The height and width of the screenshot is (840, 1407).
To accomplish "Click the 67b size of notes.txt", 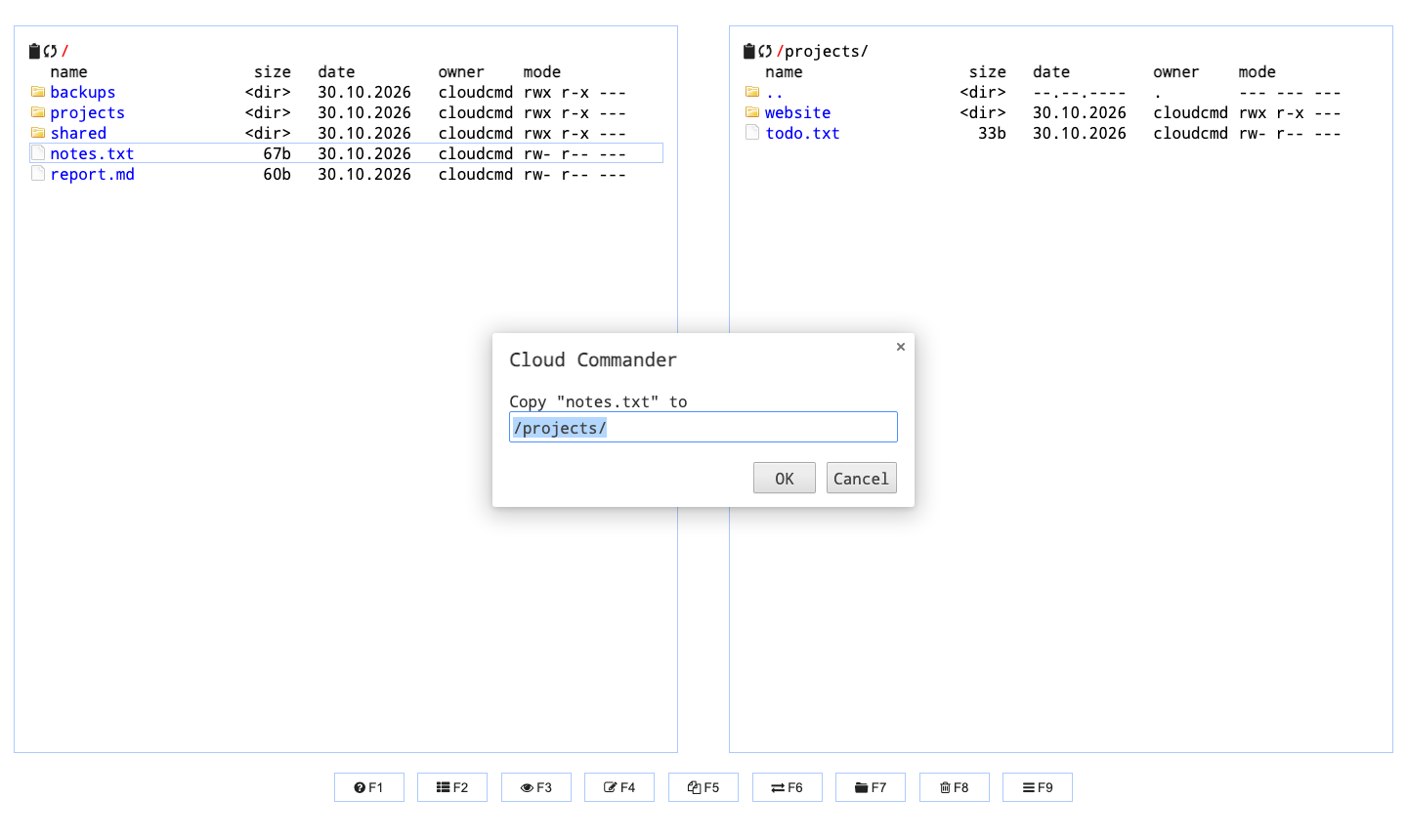I will 277,153.
